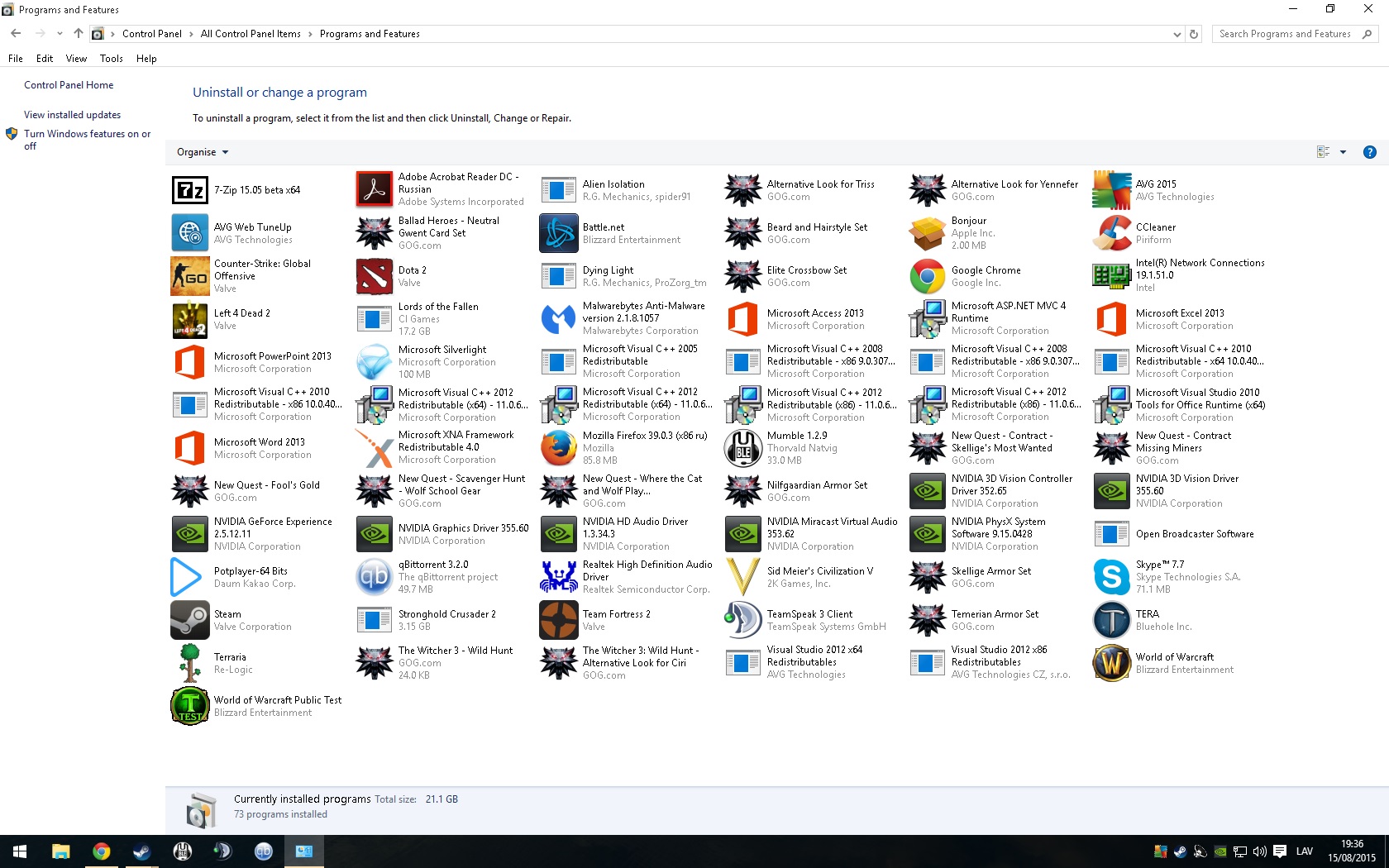This screenshot has width=1389, height=868.
Task: Expand the breadcrumb chevron after Control Panel
Action: point(191,34)
